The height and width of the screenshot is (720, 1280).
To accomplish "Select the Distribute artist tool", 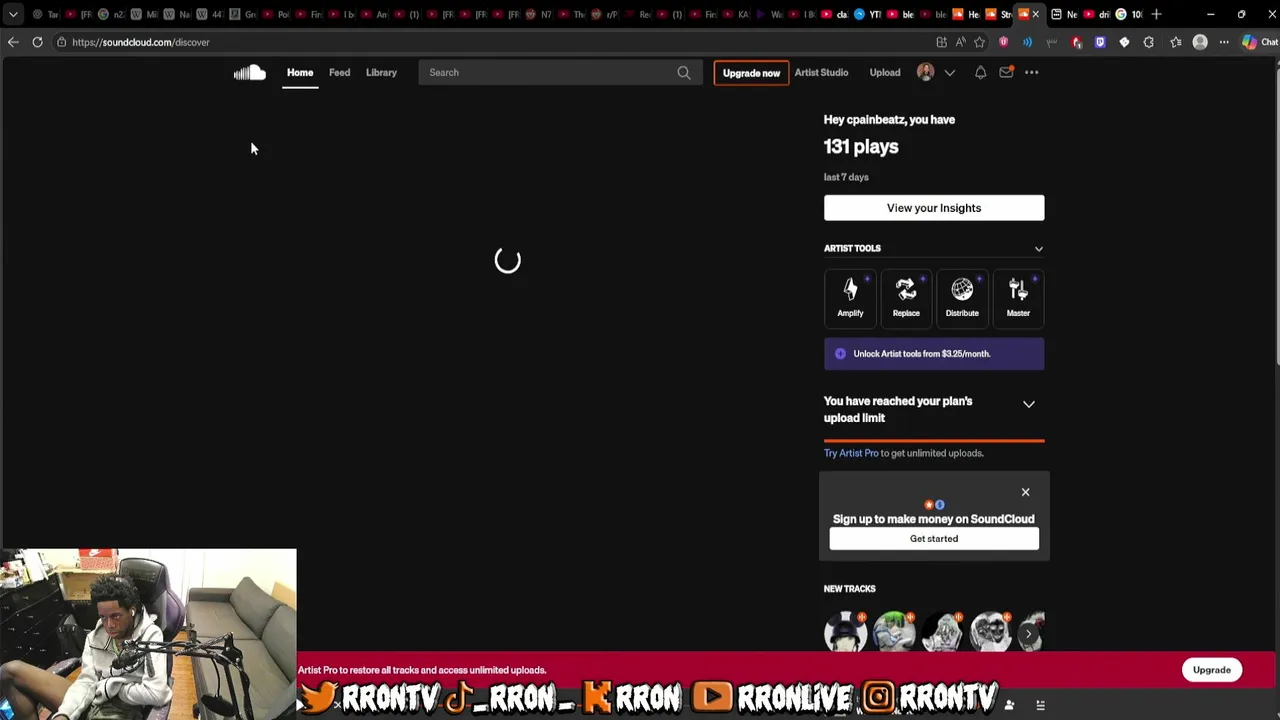I will pyautogui.click(x=962, y=298).
